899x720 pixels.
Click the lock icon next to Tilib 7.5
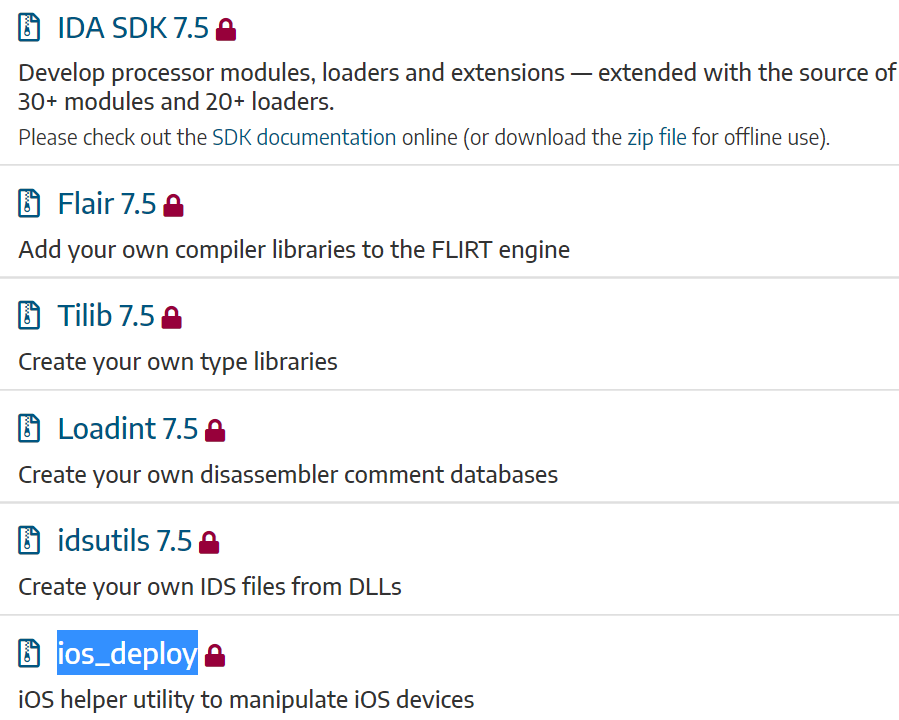pyautogui.click(x=172, y=318)
